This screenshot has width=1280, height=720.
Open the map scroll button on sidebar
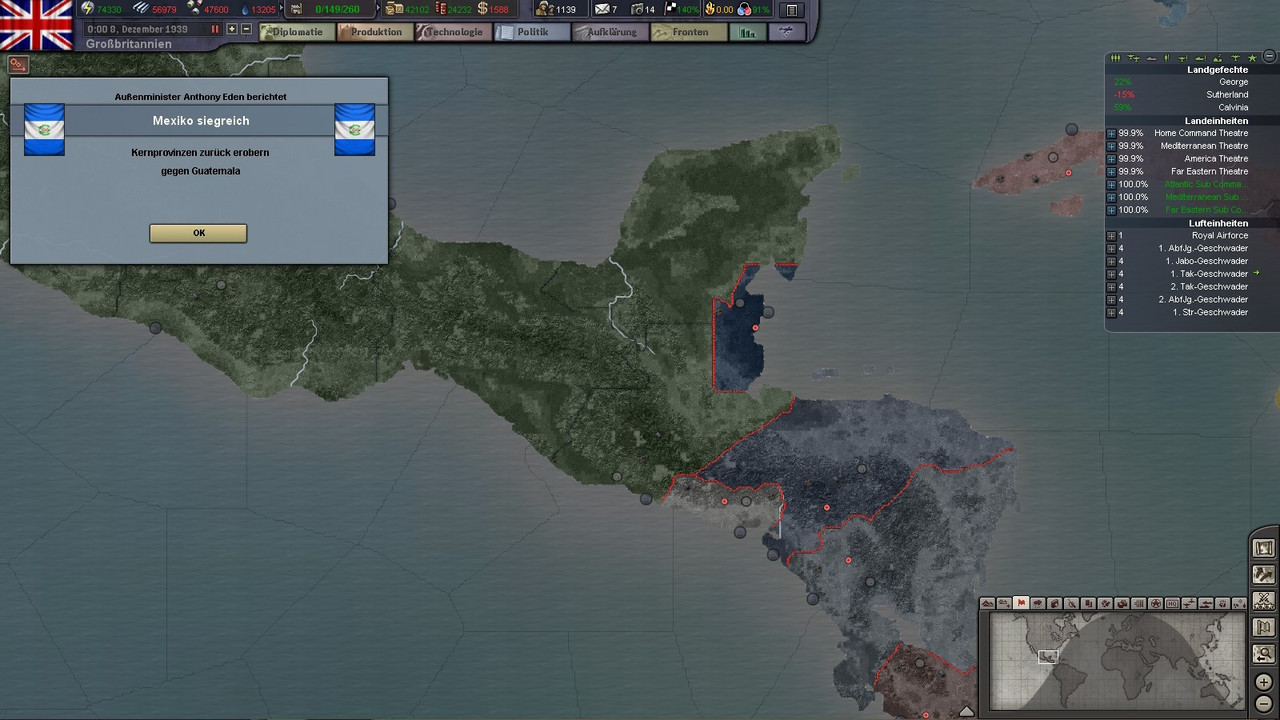[x=1264, y=548]
